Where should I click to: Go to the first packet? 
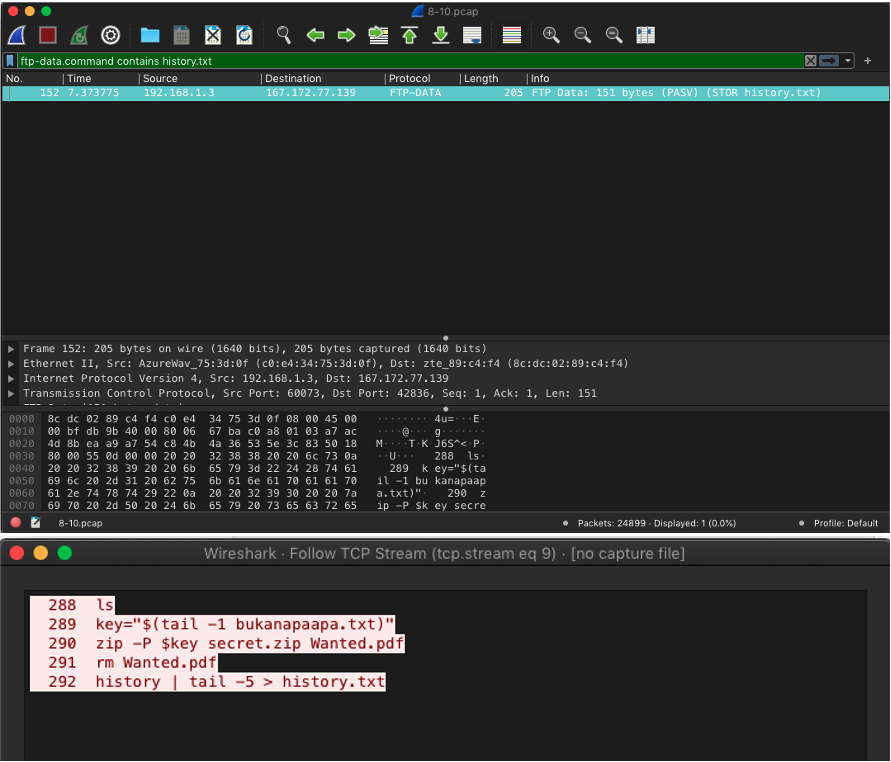coord(409,35)
